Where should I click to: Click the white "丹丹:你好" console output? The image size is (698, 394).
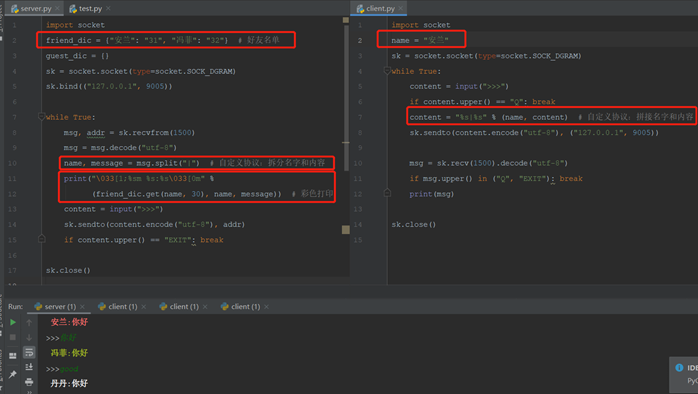click(x=69, y=383)
